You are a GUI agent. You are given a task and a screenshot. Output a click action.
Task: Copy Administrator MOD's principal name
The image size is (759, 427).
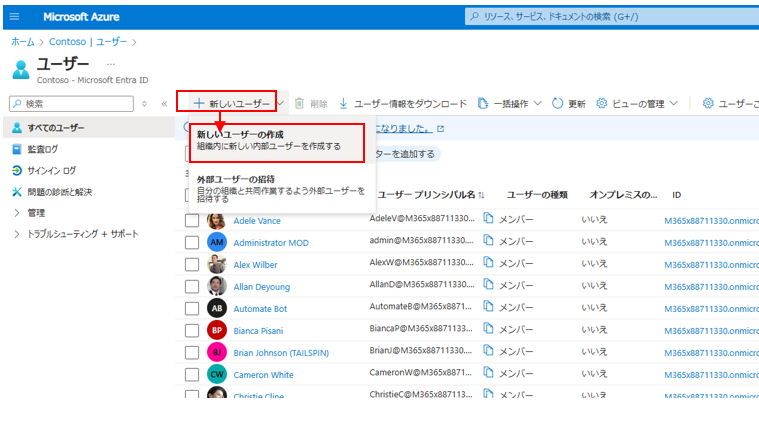pyautogui.click(x=488, y=241)
